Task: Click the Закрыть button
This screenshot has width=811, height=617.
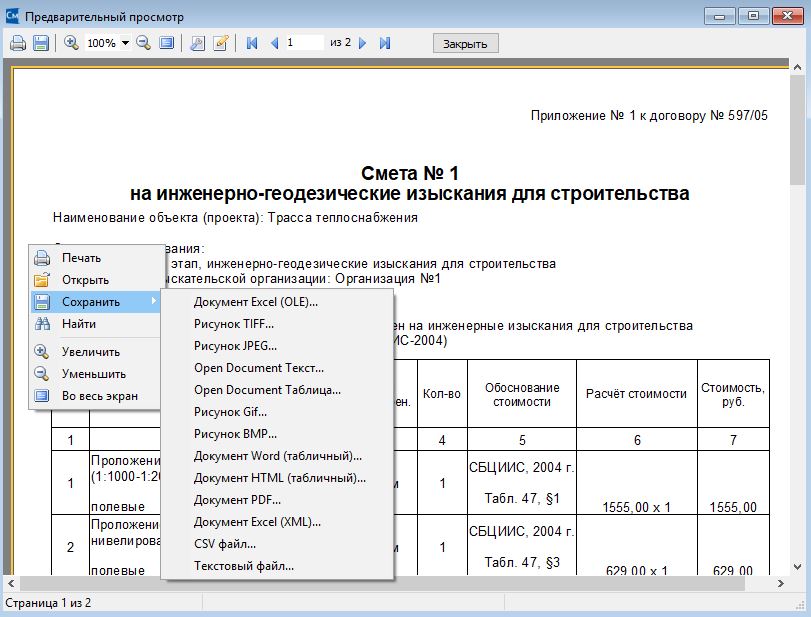Action: (465, 43)
